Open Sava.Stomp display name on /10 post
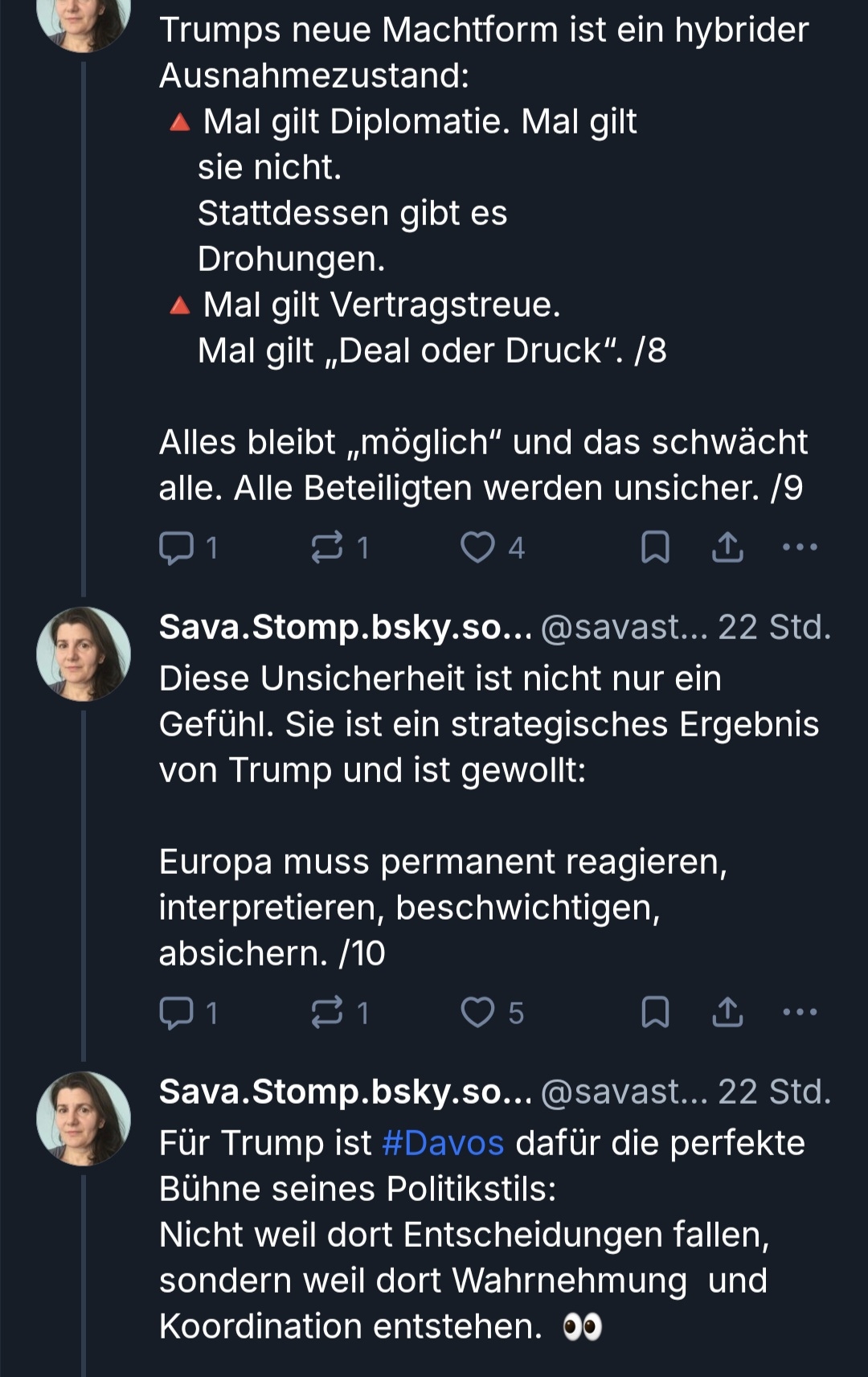868x1377 pixels. pos(346,627)
